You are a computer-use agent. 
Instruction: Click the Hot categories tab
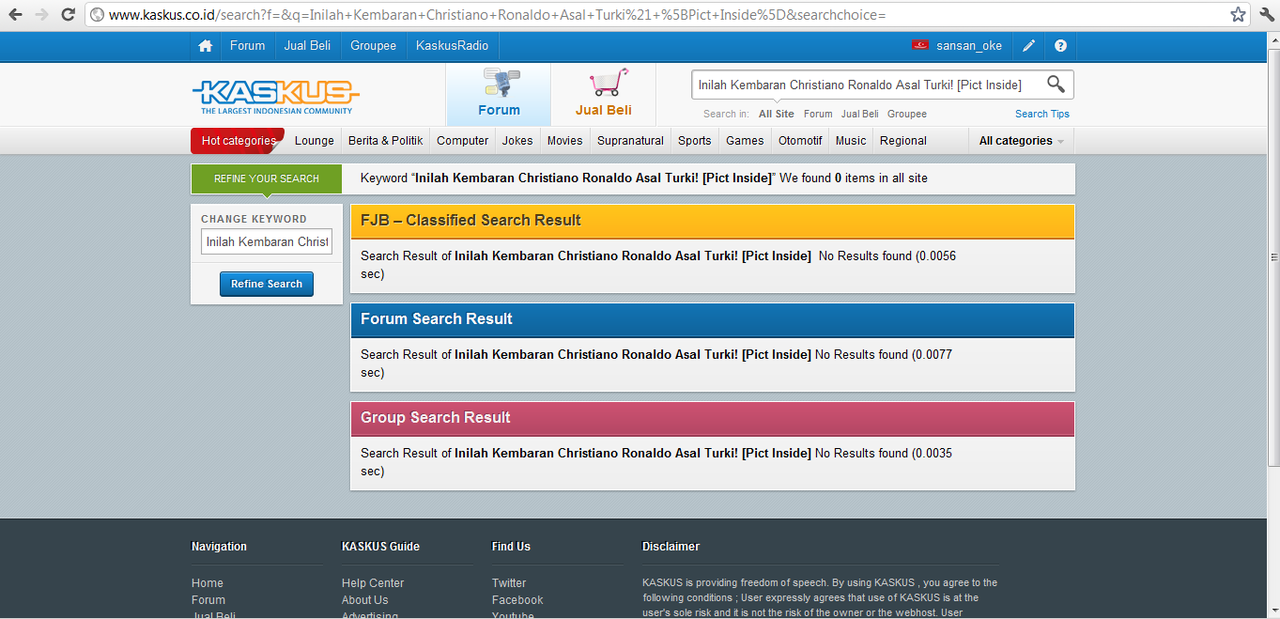[x=238, y=141]
